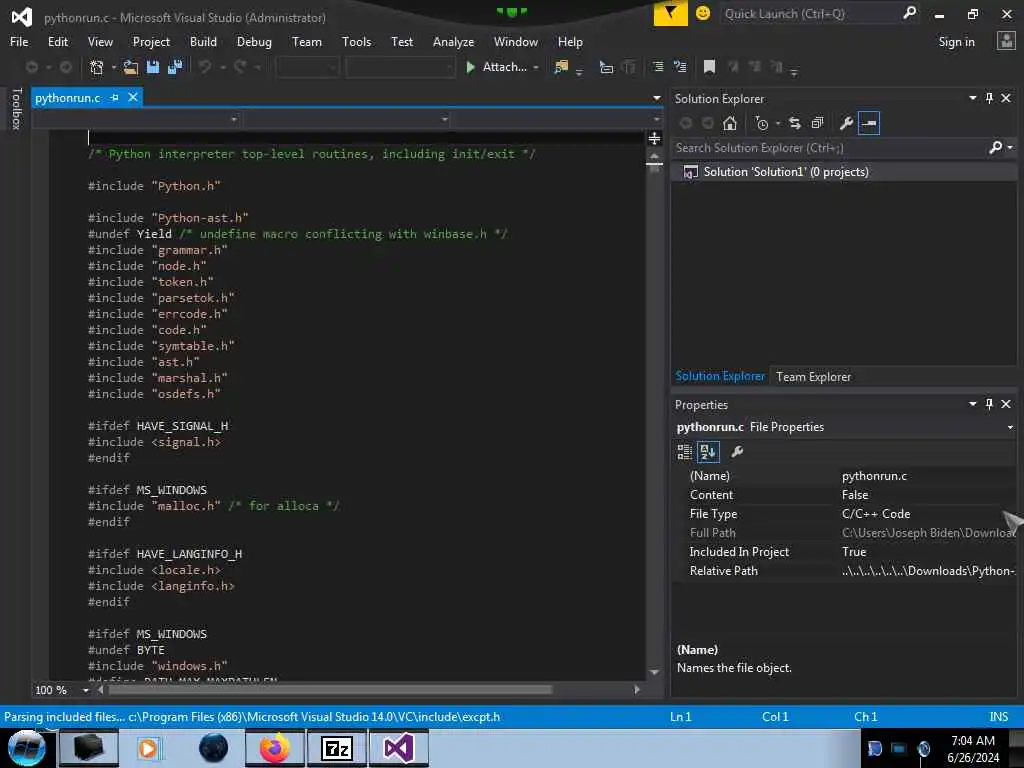1024x768 pixels.
Task: Click the Find in Files toolbar icon
Action: pos(560,67)
